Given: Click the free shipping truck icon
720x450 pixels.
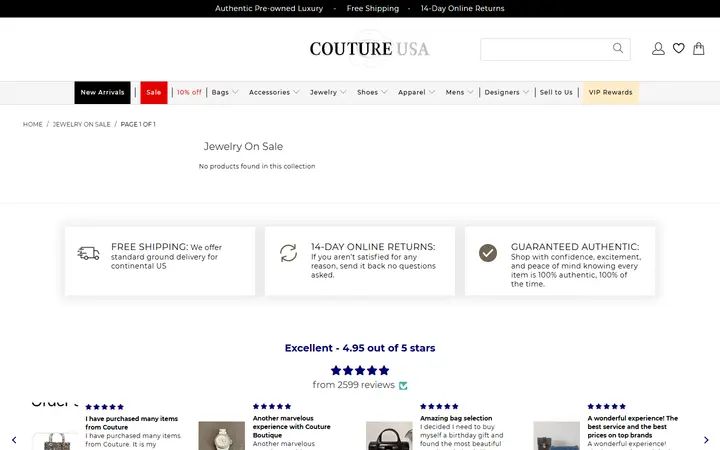Looking at the screenshot, I should coord(89,253).
